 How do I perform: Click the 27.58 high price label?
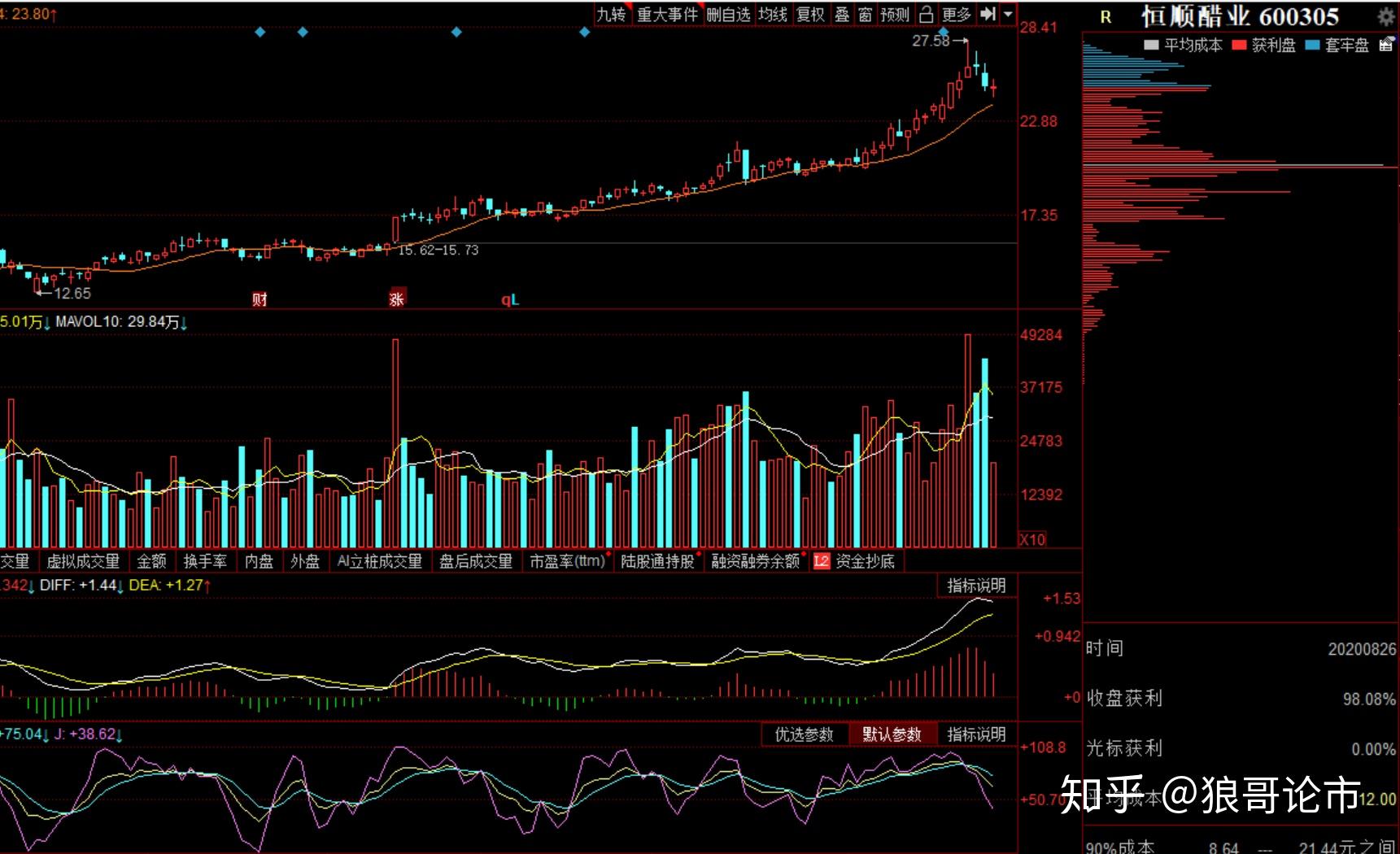(931, 41)
